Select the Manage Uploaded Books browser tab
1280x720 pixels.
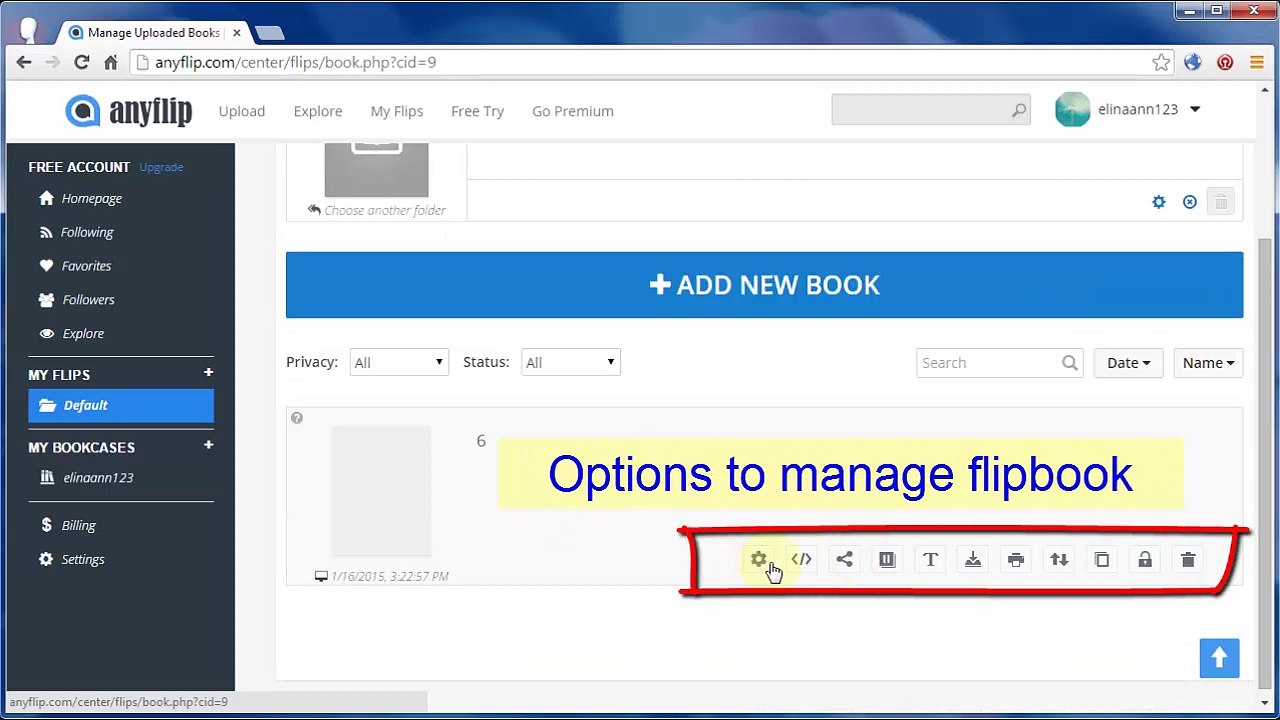coord(154,32)
